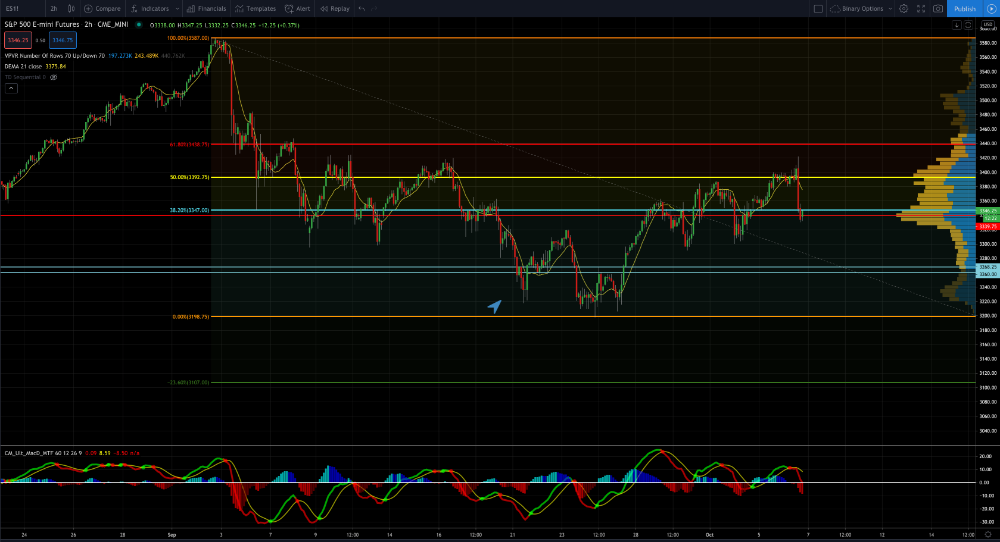This screenshot has width=1000, height=542.
Task: Select the 38.20% (3347.00) Fib label
Action: [189, 210]
